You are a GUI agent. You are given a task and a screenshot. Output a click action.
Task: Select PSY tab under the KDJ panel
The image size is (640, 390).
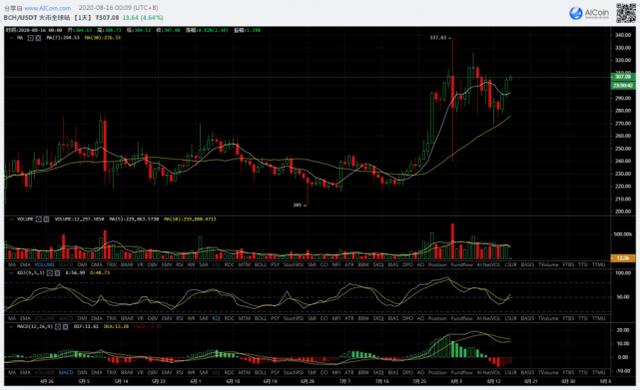[275, 318]
